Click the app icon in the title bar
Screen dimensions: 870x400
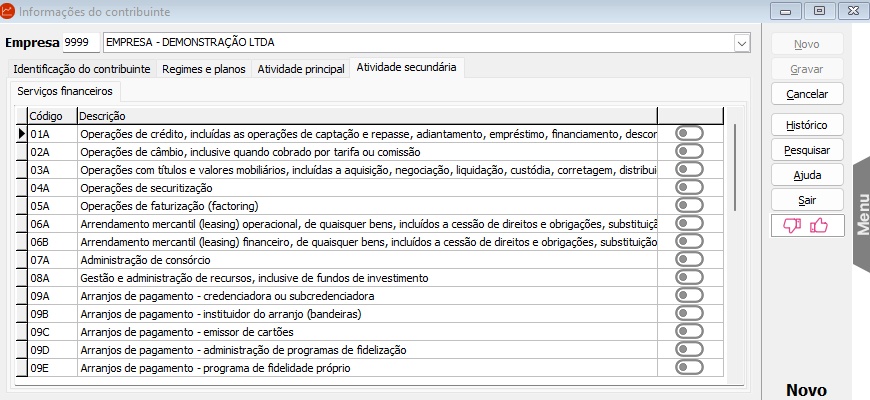(x=7, y=11)
